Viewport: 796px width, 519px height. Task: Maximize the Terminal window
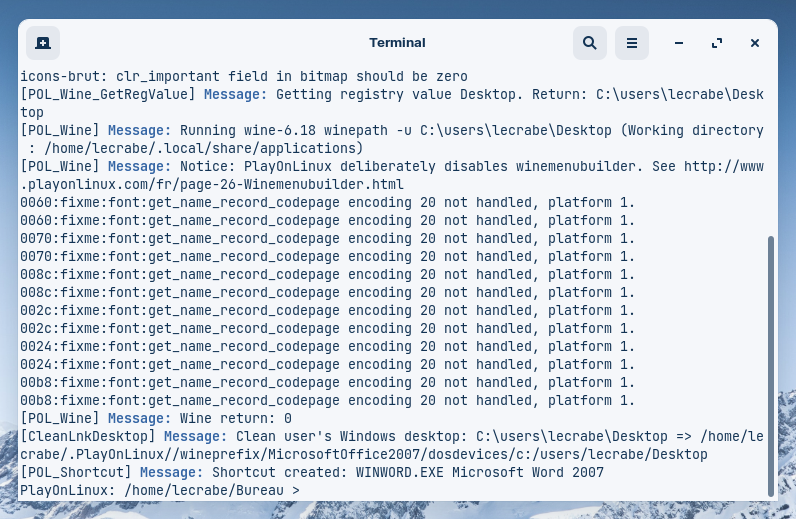tap(717, 43)
